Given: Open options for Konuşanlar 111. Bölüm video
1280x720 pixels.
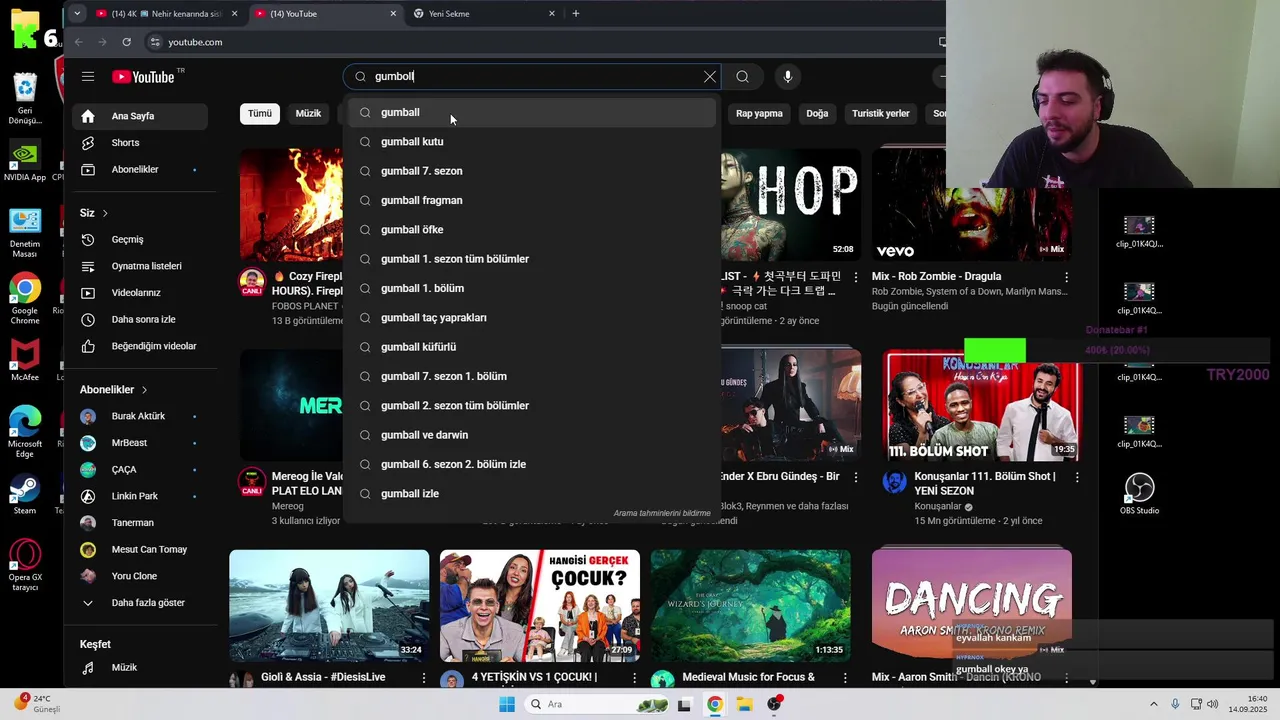Looking at the screenshot, I should click(x=1077, y=478).
